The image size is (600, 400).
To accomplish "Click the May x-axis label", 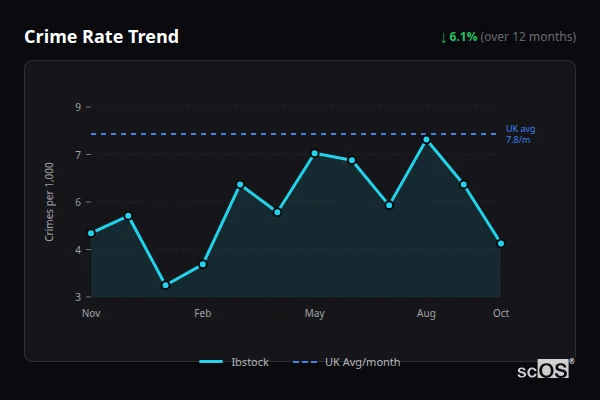I will pos(315,313).
